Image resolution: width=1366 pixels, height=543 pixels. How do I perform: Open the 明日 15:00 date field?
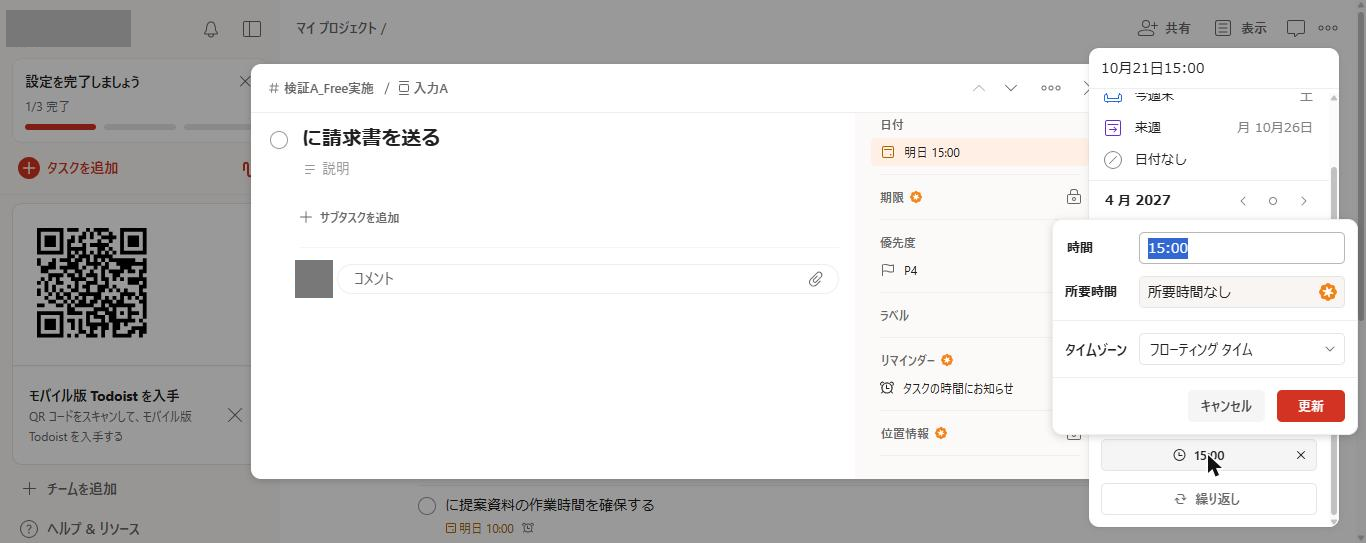point(978,152)
